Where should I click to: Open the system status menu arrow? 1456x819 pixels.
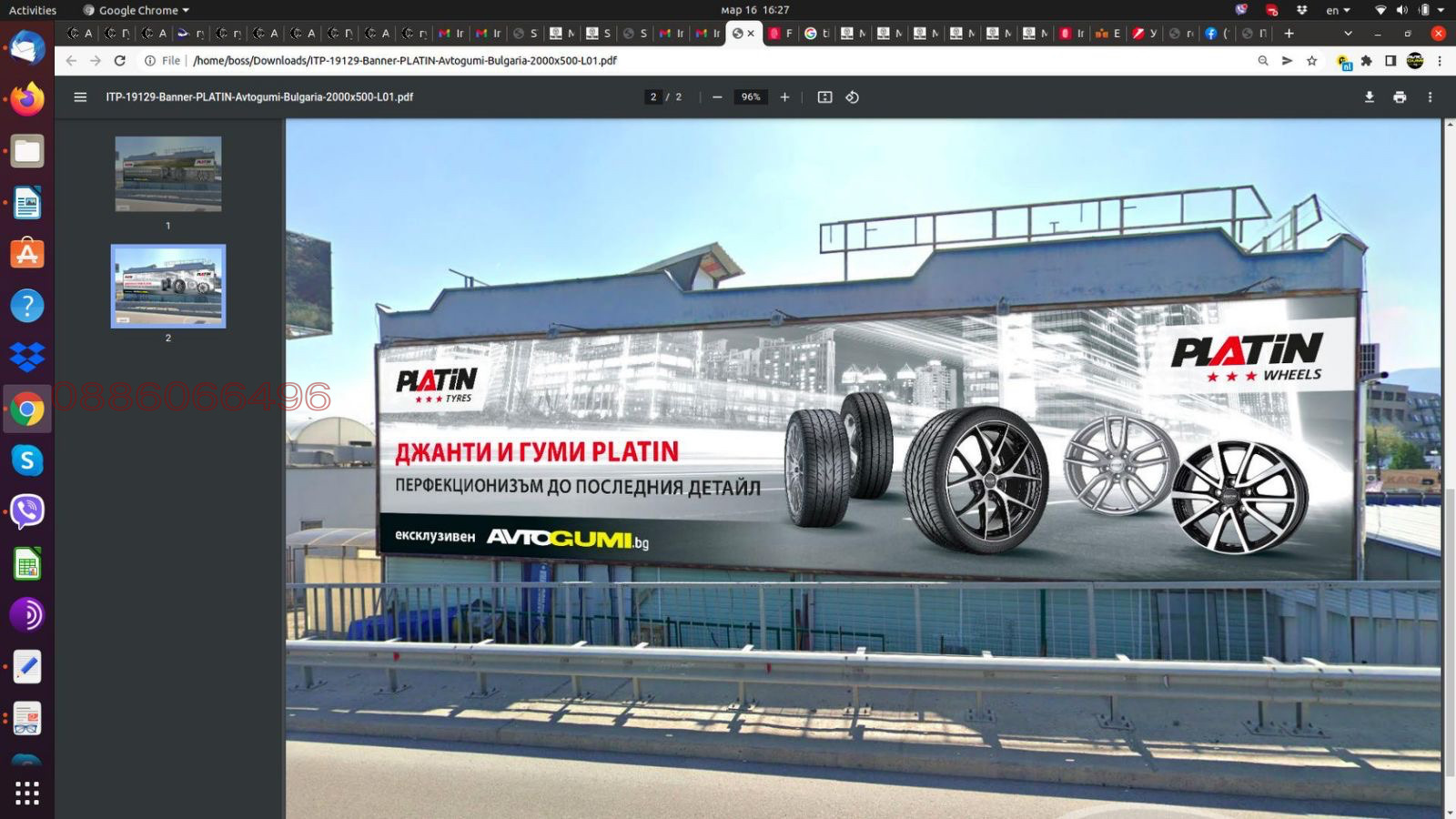(x=1441, y=10)
